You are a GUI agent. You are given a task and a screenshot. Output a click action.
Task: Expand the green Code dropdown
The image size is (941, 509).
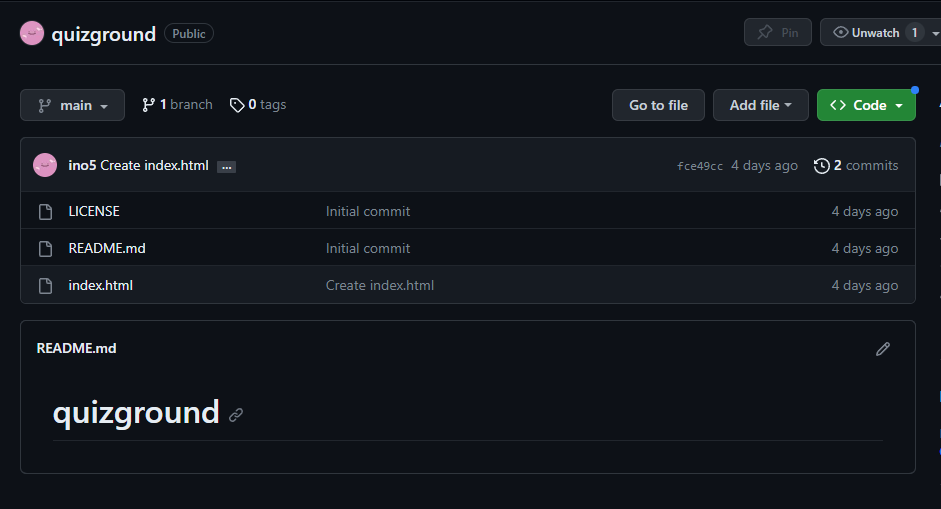pyautogui.click(x=866, y=105)
